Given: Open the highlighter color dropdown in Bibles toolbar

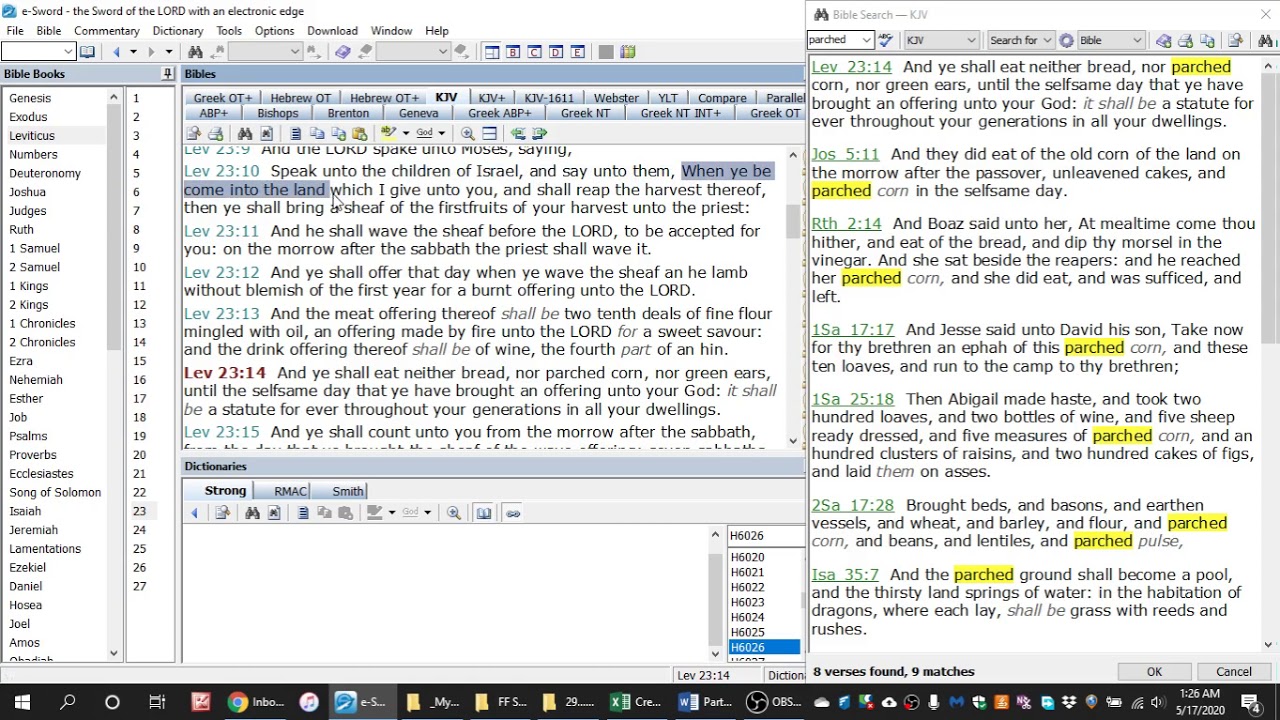Looking at the screenshot, I should (405, 134).
